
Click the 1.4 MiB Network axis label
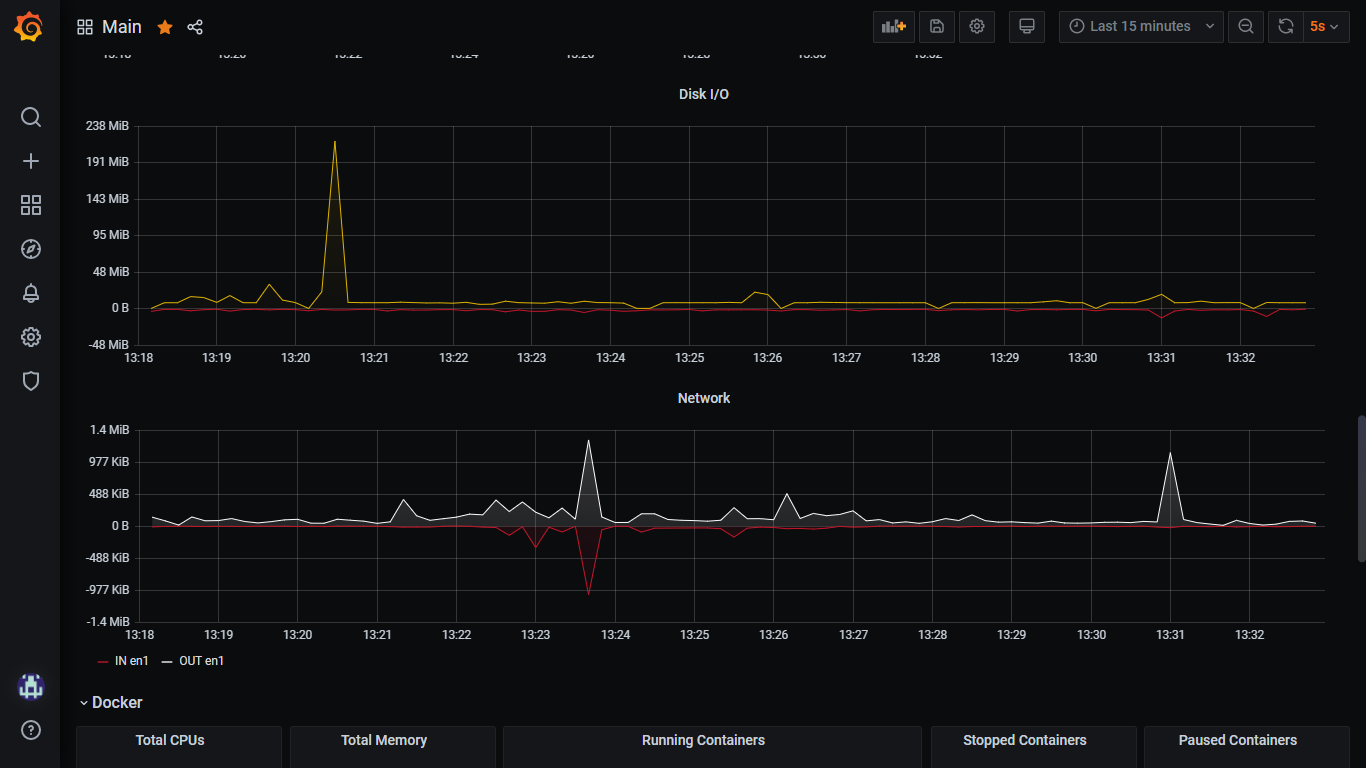click(x=110, y=430)
